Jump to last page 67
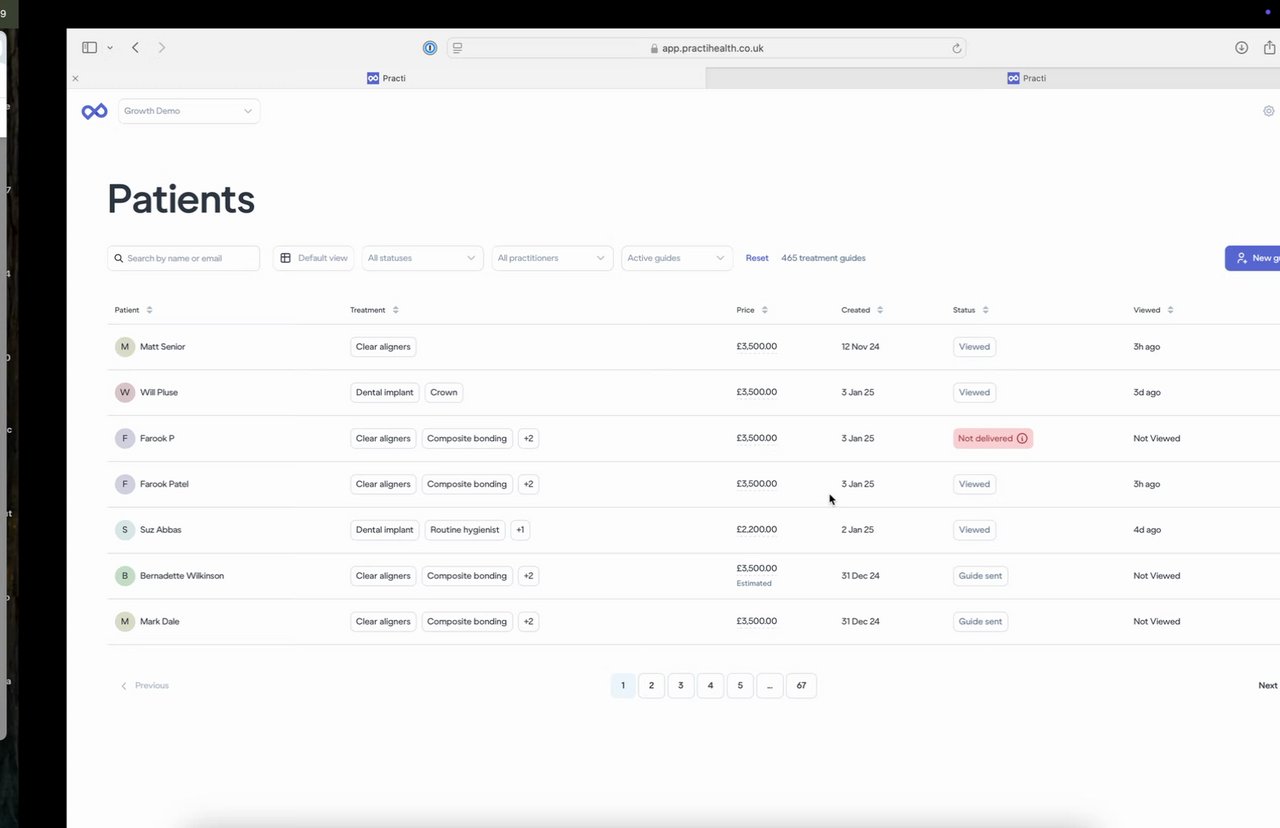Screen dimensions: 1280x828 801,685
